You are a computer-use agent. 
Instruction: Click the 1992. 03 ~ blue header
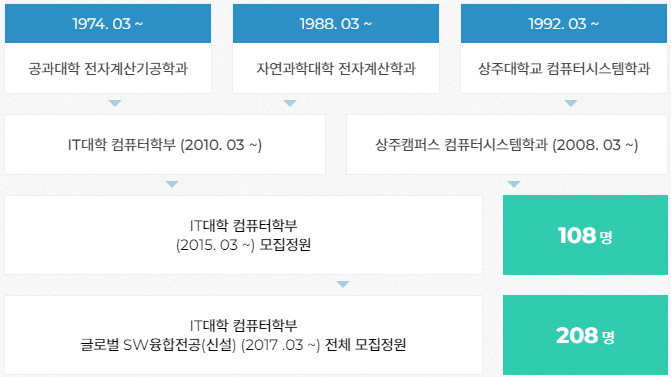pos(564,24)
